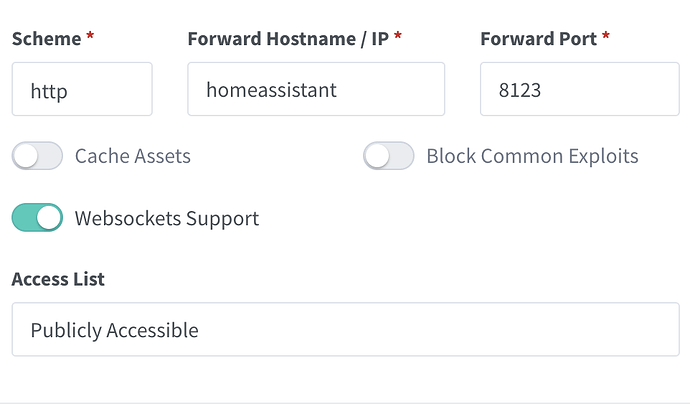Click the Cache Assets label text
This screenshot has height=408, width=690.
[132, 156]
